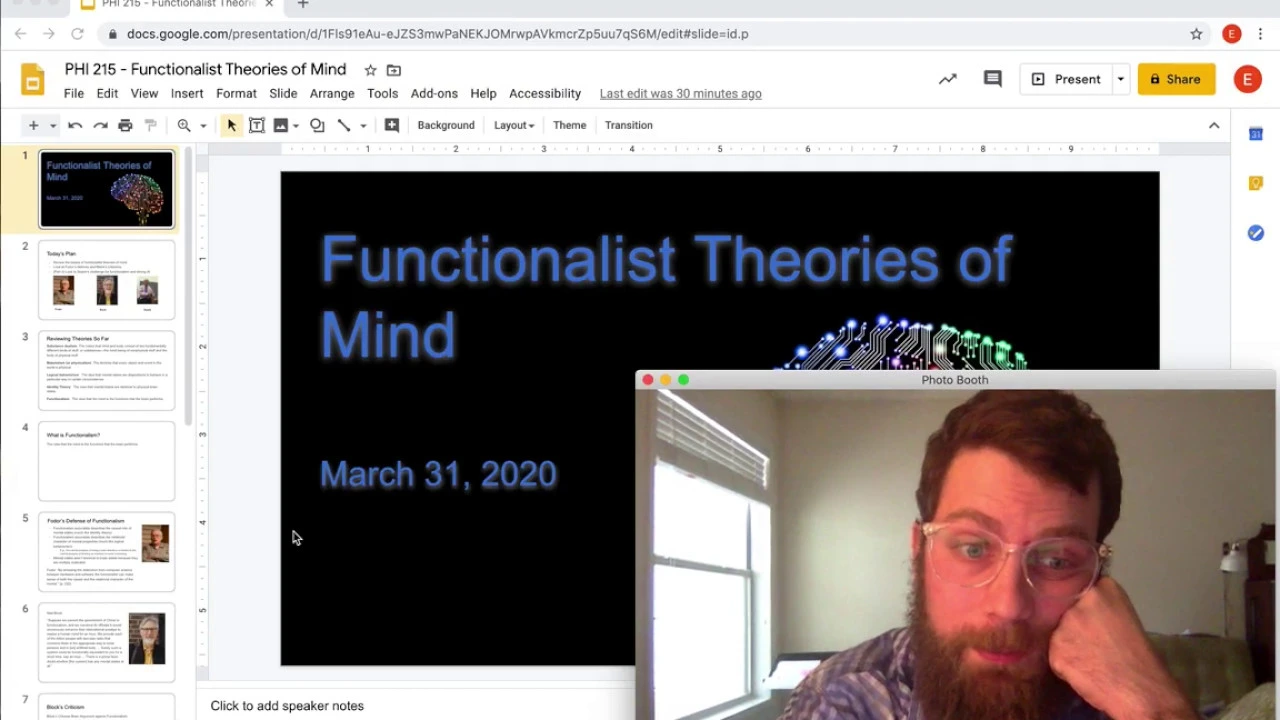
Task: Select slide 3 Reviewing Theories thumbnail
Action: point(106,370)
